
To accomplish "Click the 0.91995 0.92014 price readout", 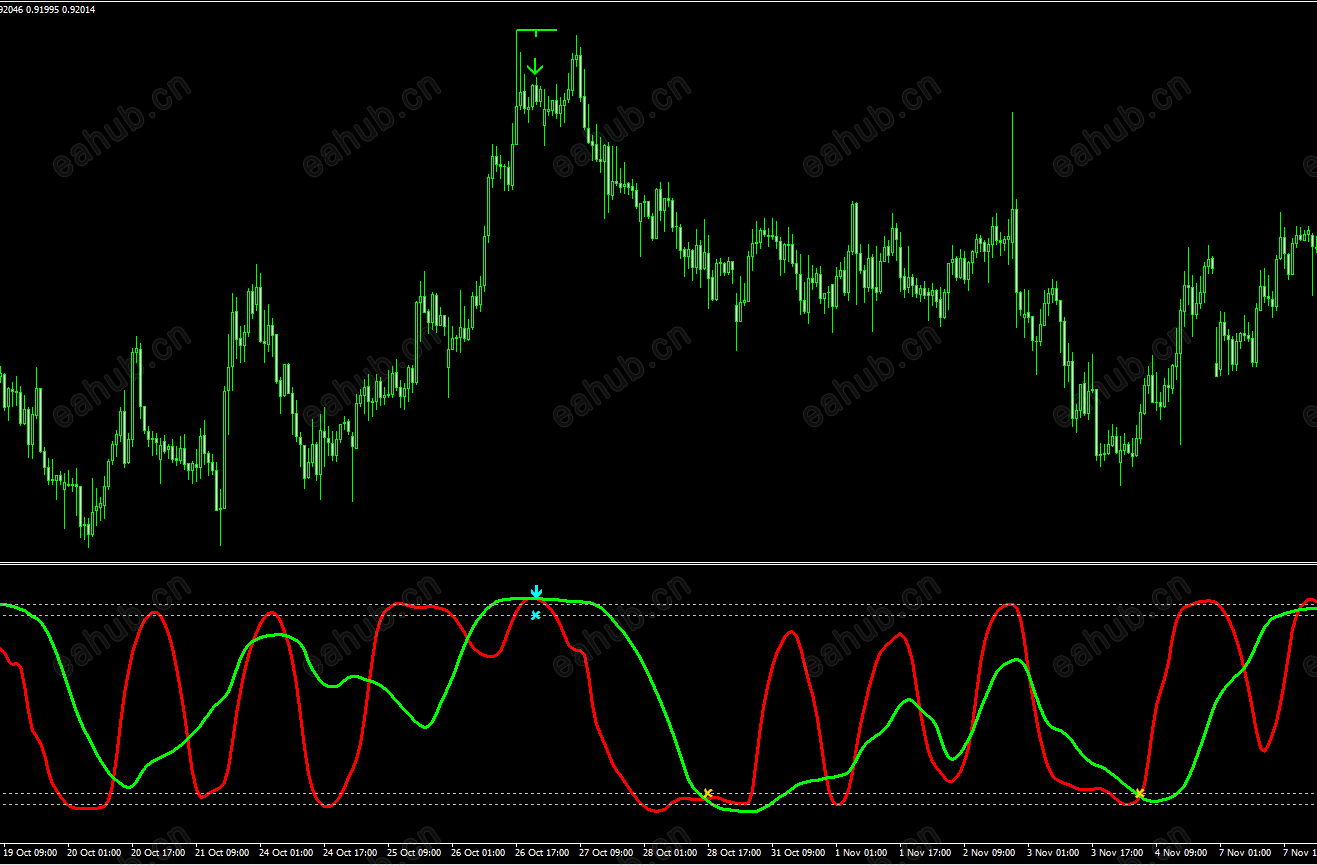I will tap(61, 9).
